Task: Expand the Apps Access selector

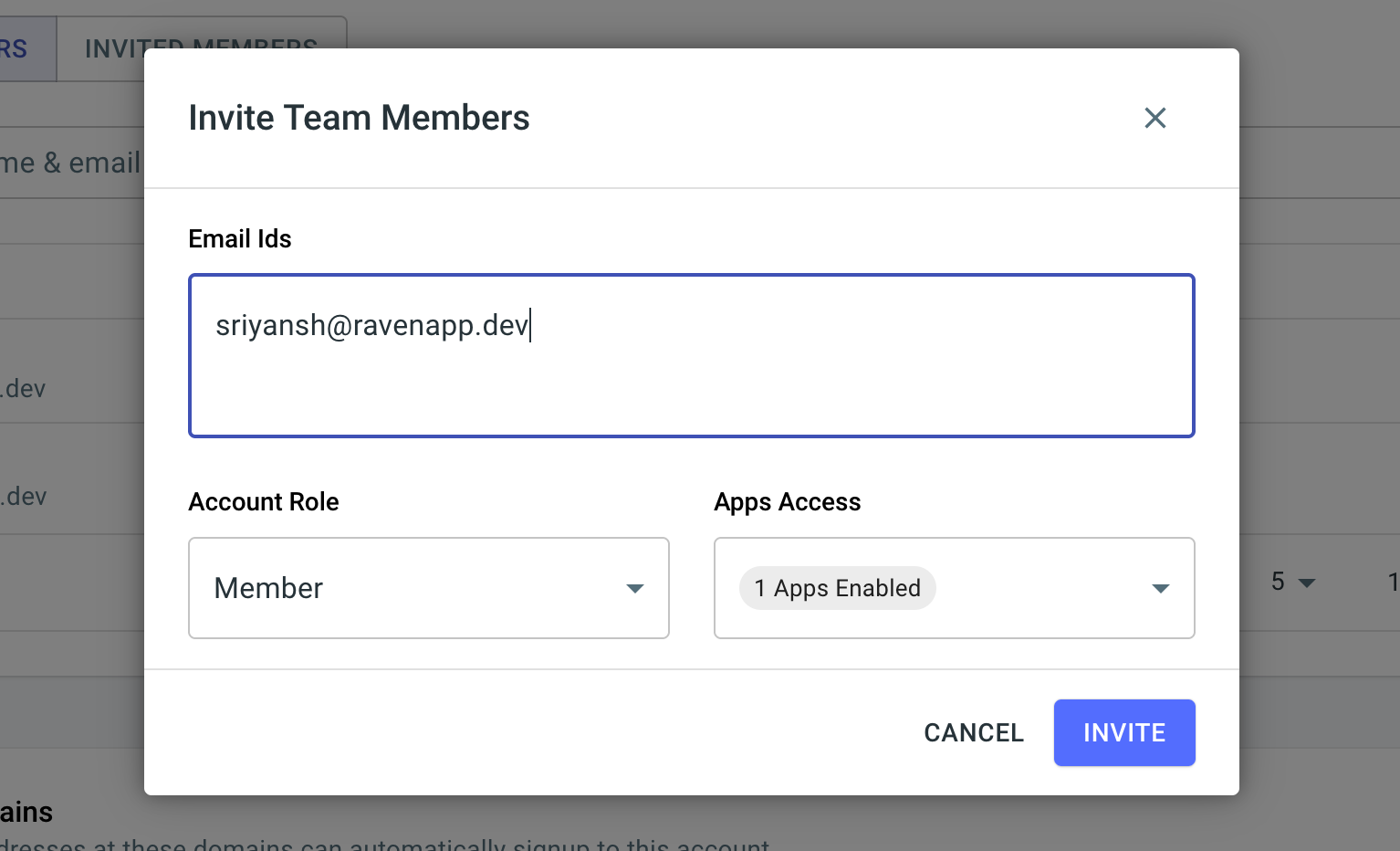Action: [954, 588]
